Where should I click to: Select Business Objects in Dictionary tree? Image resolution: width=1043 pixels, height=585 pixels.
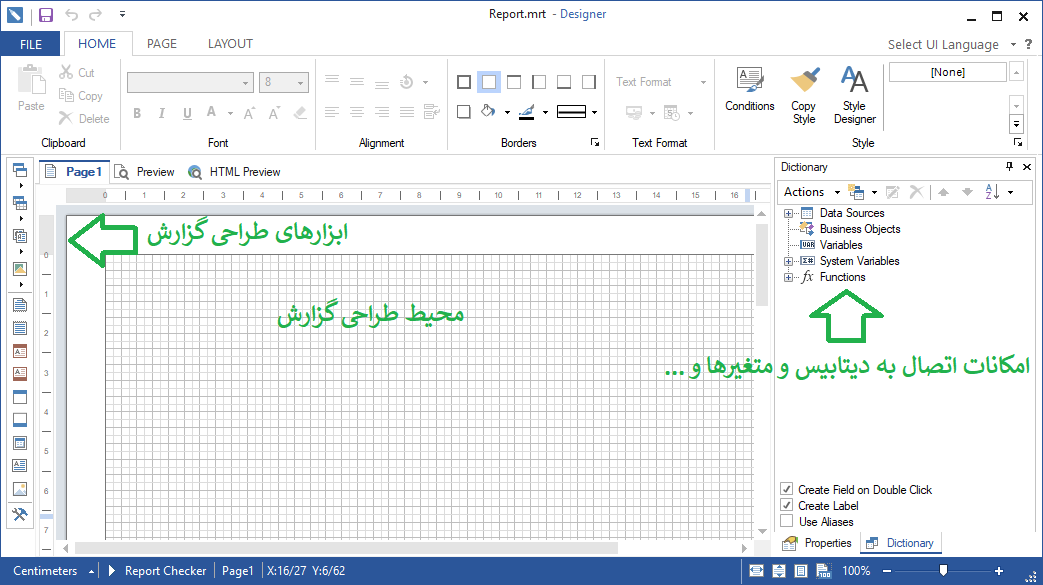pyautogui.click(x=859, y=229)
